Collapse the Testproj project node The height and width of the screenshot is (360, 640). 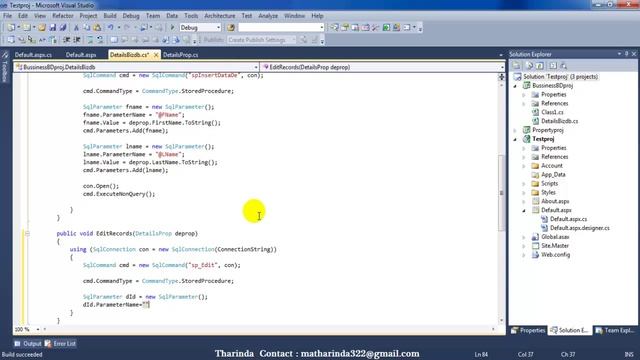515,139
